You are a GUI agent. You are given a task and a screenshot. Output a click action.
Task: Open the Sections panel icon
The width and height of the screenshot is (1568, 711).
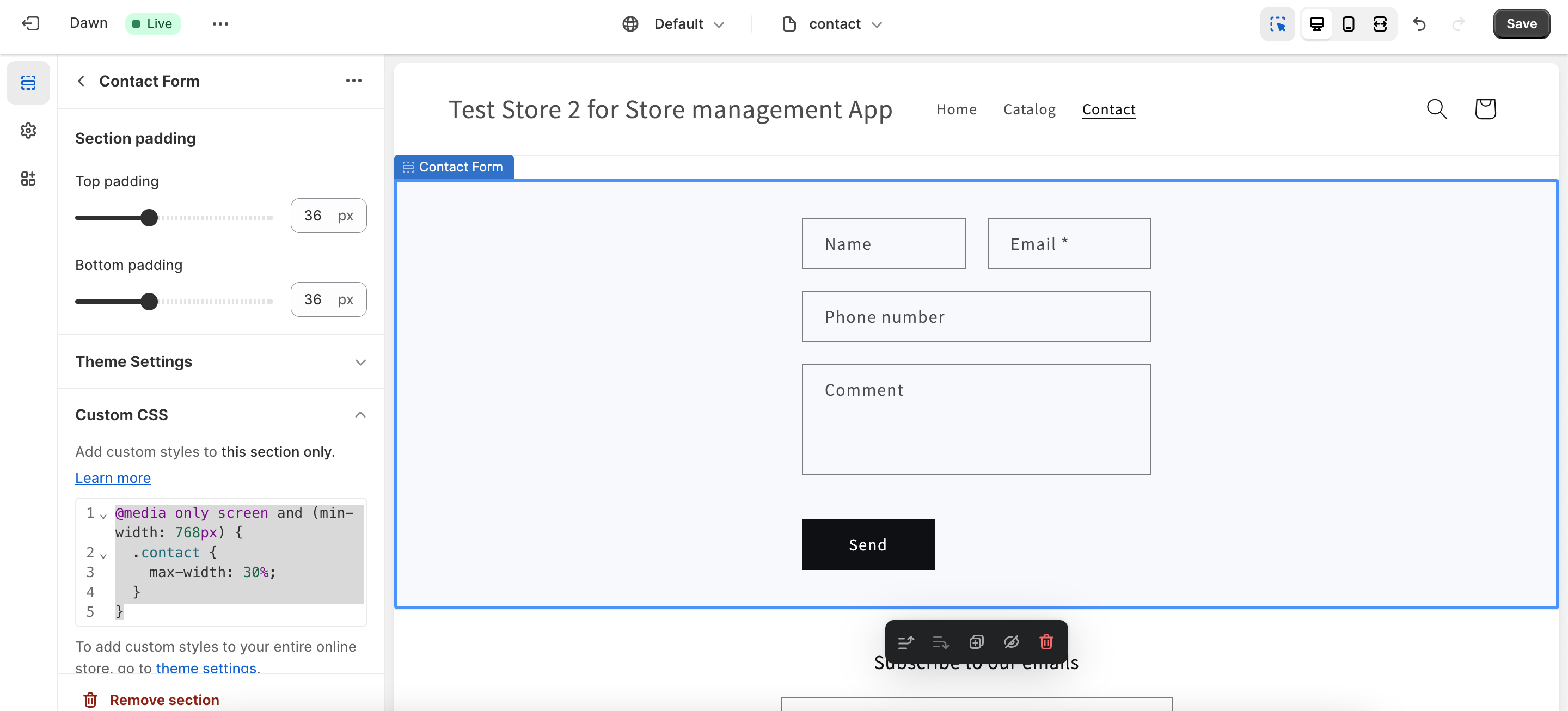click(x=28, y=82)
